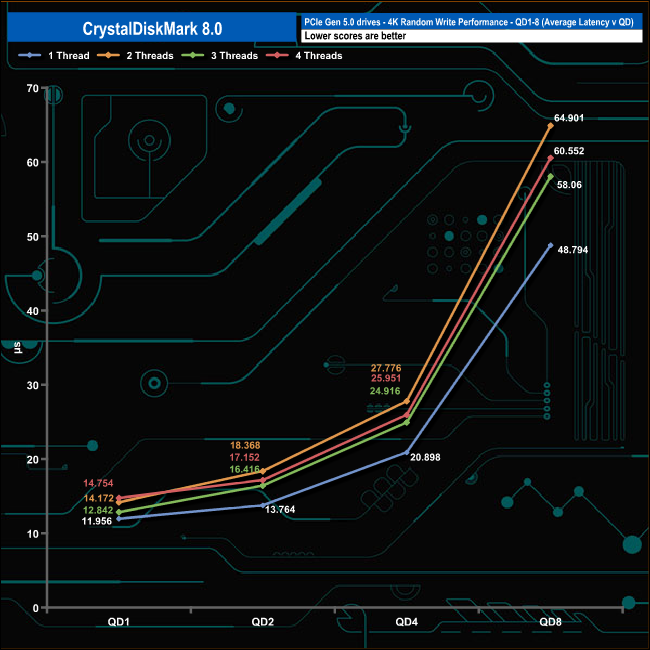The width and height of the screenshot is (650, 650).
Task: Click the 20.898 data label at QD4
Action: point(425,457)
